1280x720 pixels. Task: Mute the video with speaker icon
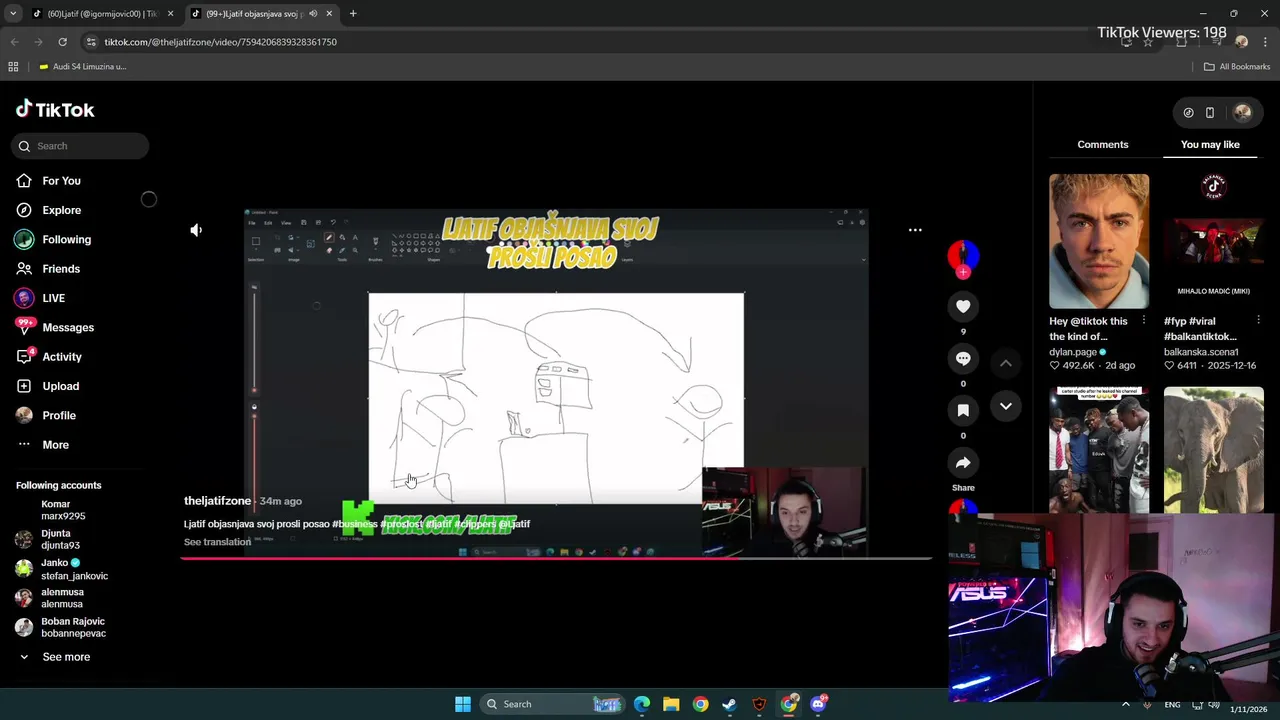point(196,230)
